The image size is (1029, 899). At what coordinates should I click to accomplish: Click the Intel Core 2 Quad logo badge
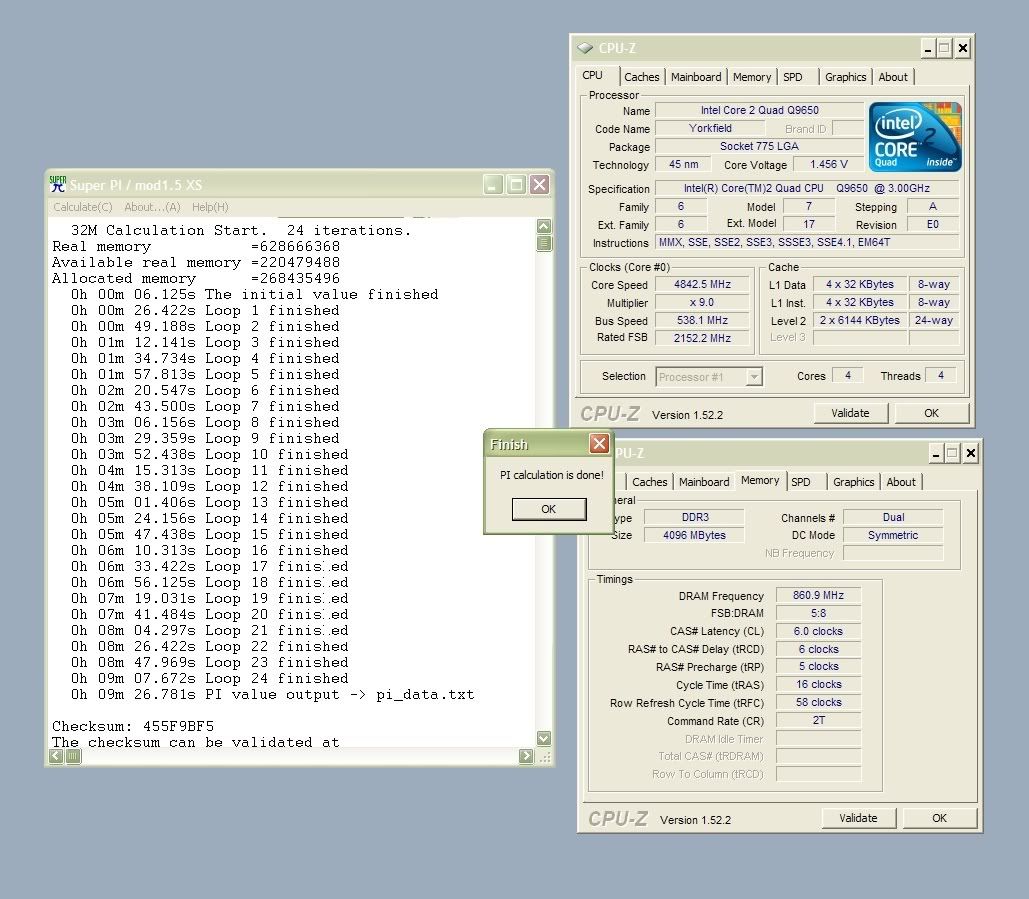(915, 136)
